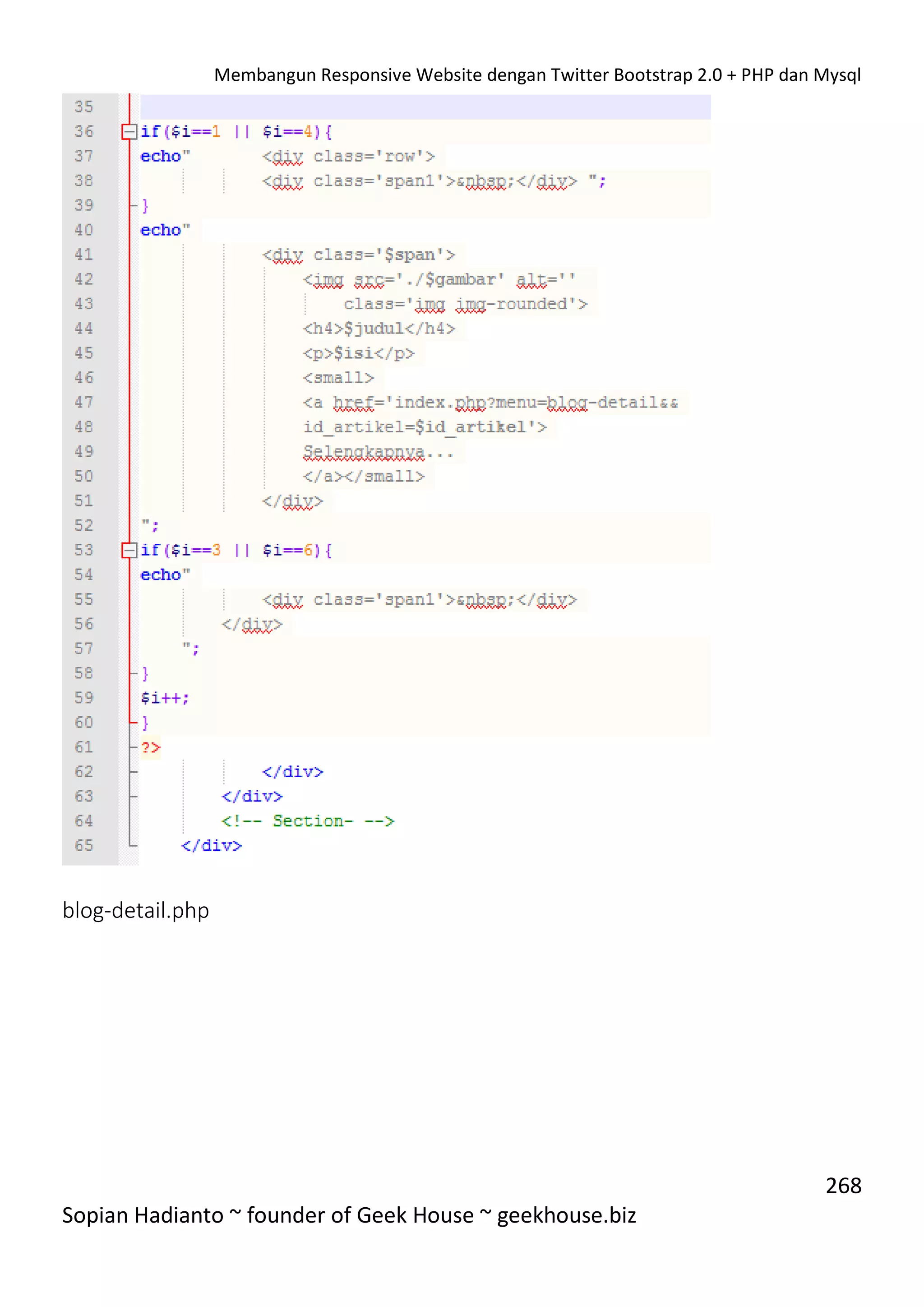Click "<div class='row'>" on line 37

pos(348,157)
